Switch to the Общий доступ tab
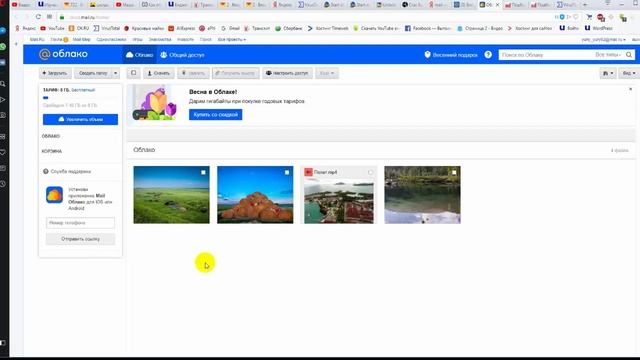Screen dimensions: 640x360 (182, 55)
